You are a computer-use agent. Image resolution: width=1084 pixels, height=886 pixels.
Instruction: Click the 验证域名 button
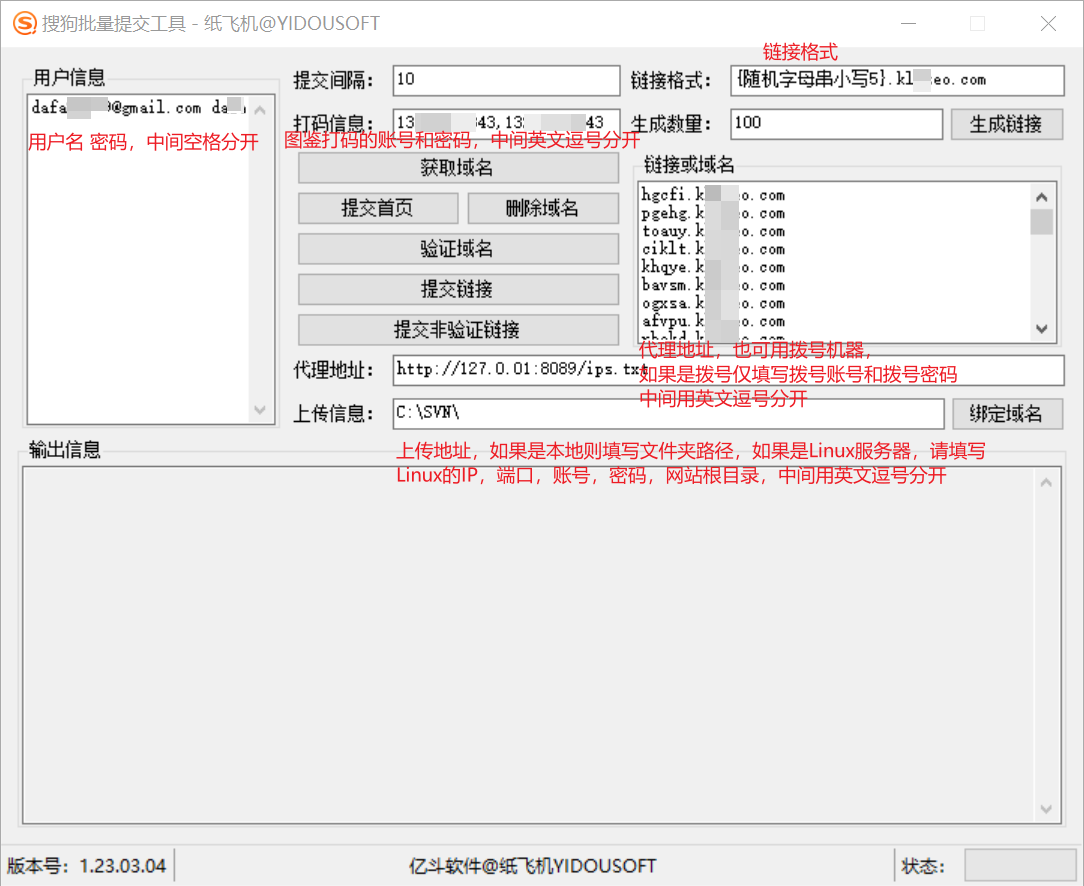tap(458, 249)
